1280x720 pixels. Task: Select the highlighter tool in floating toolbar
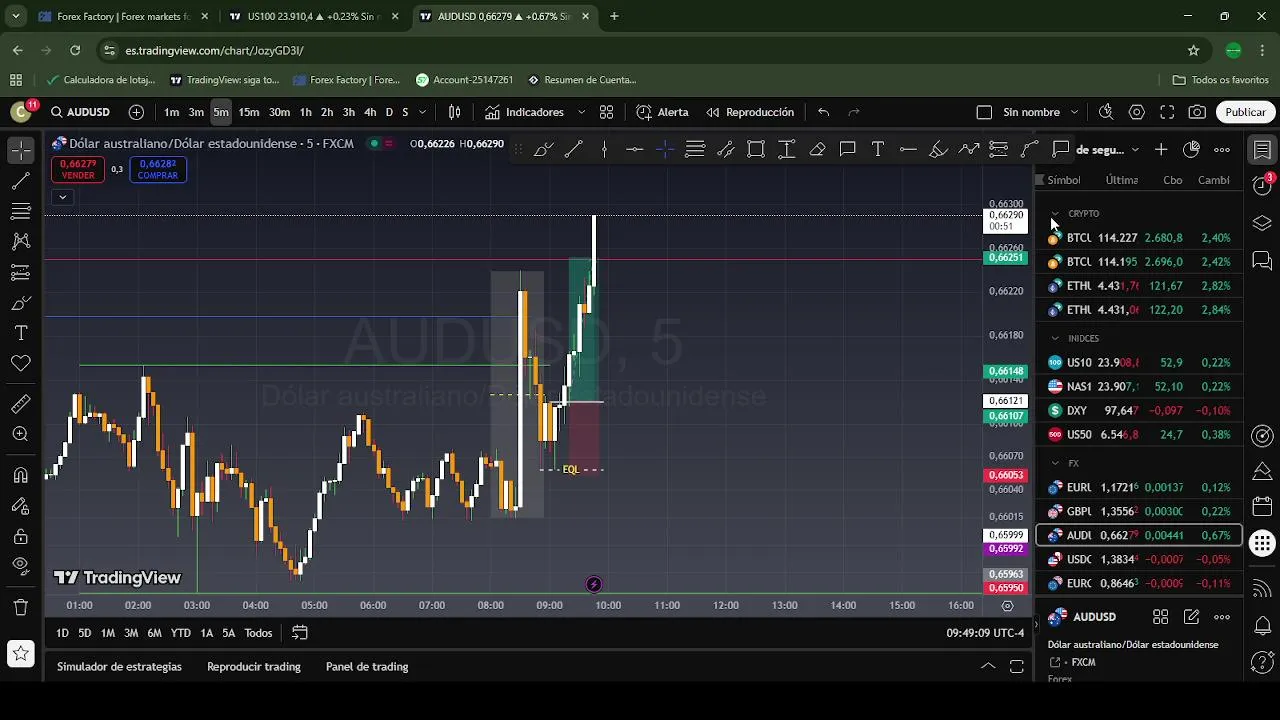(938, 149)
